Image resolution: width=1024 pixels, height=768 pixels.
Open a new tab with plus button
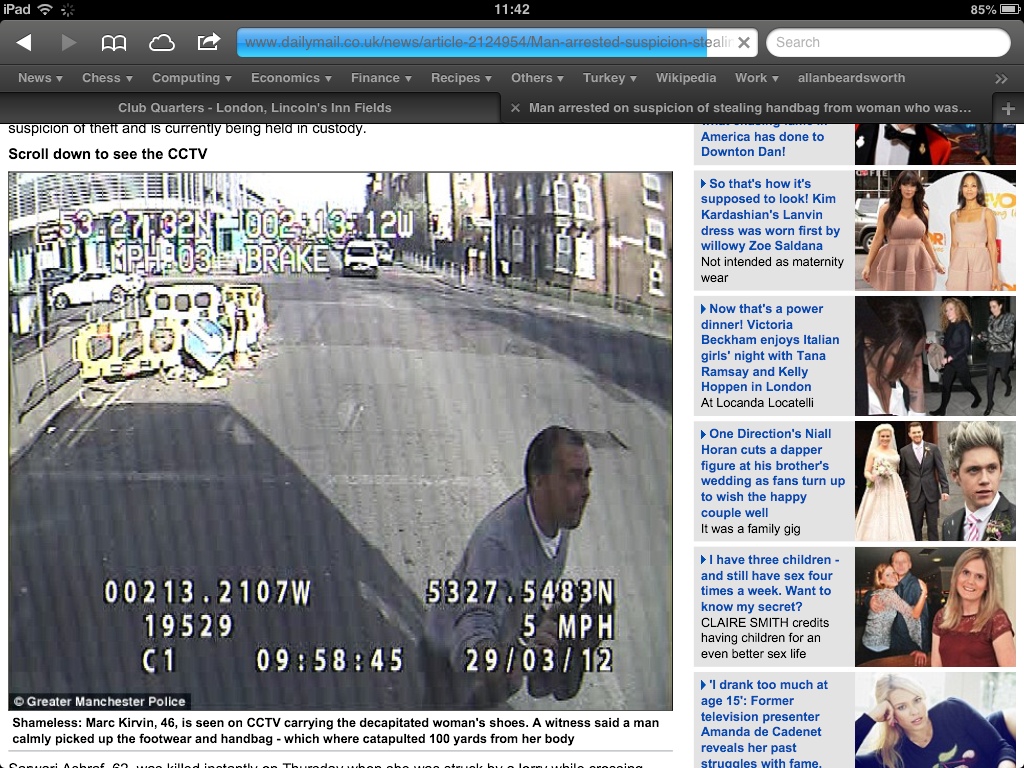pyautogui.click(x=1007, y=108)
